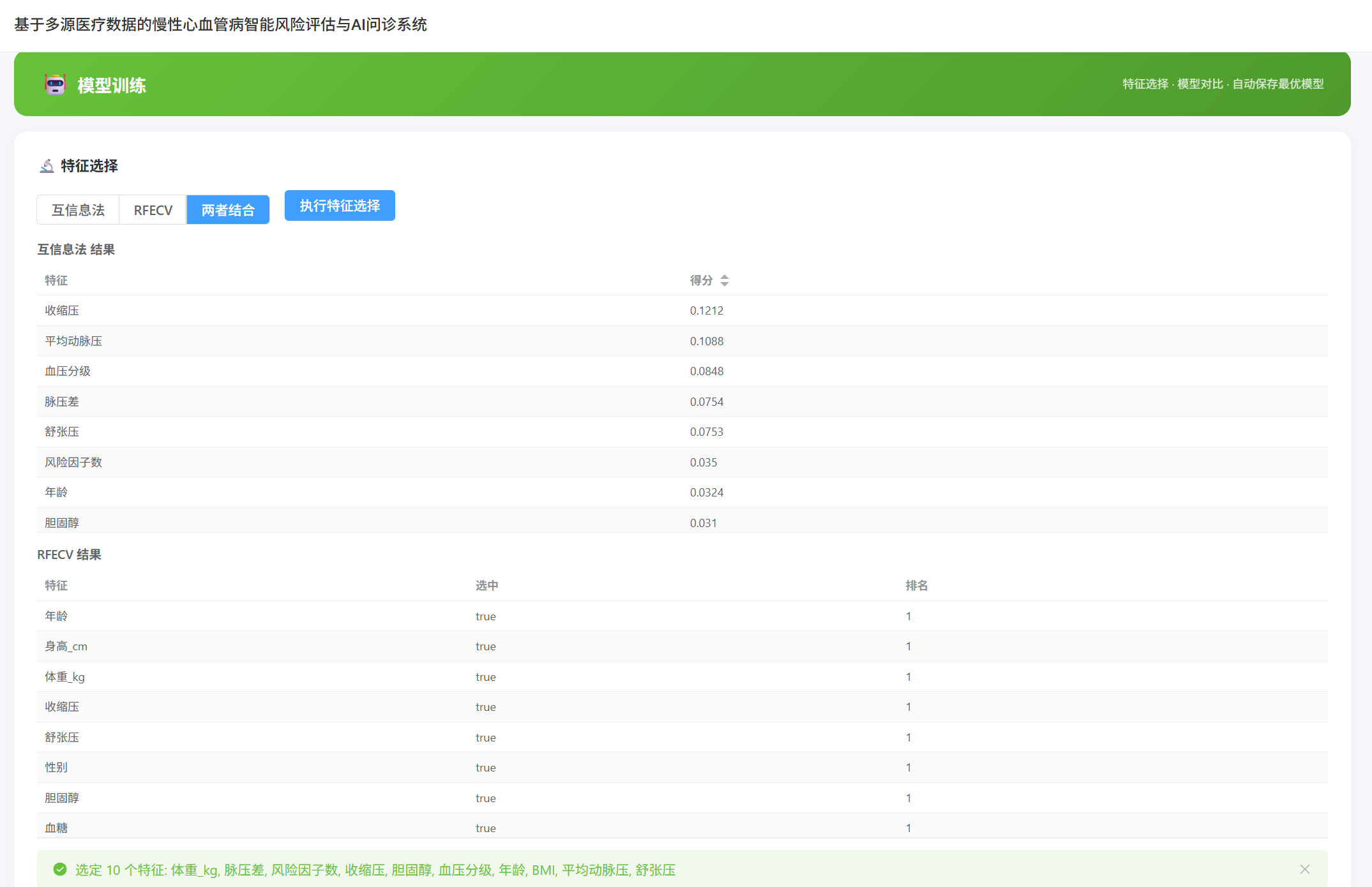This screenshot has width=1372, height=887.
Task: Click the green check icon in alert
Action: click(60, 869)
